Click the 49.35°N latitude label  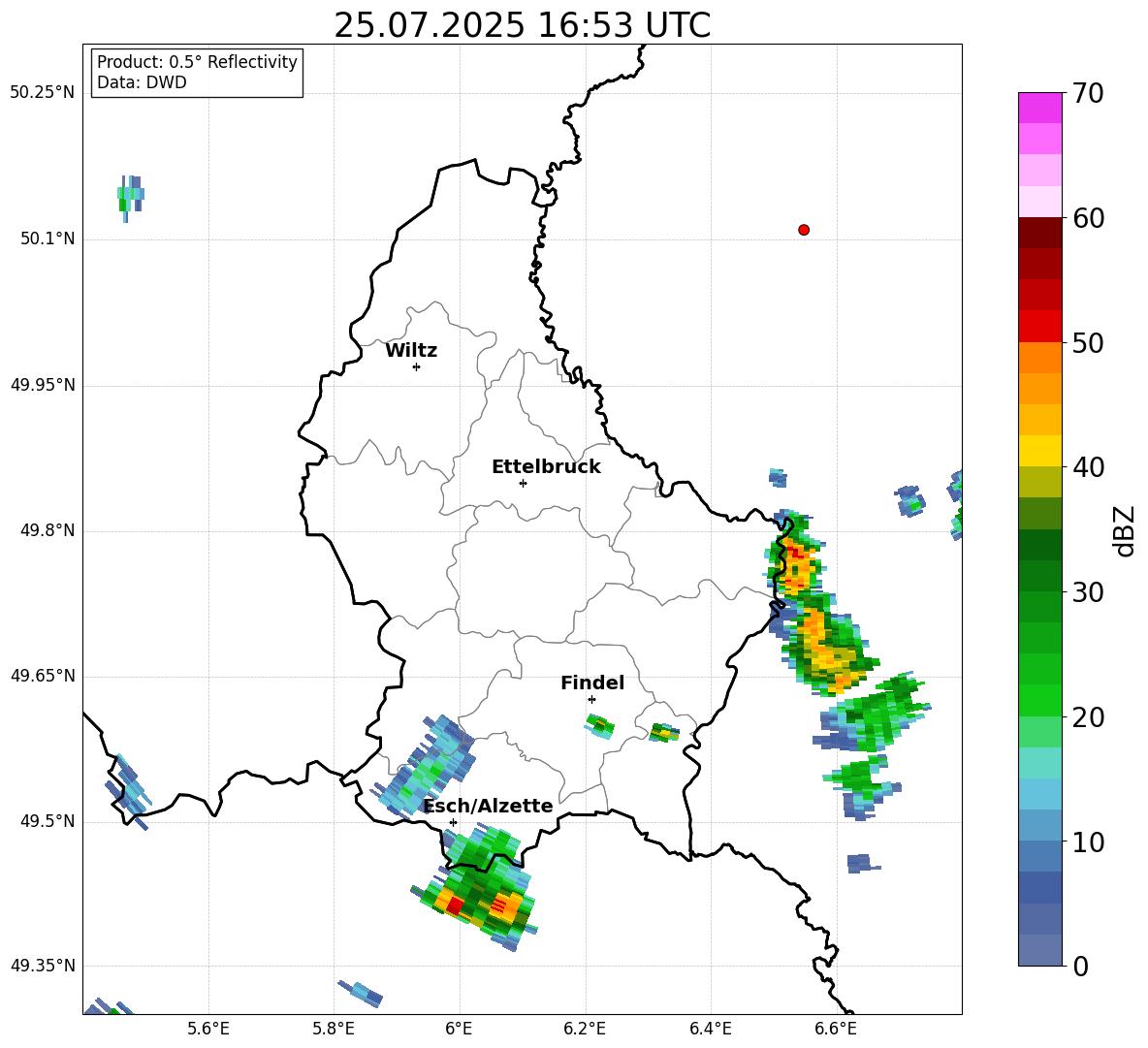[43, 966]
